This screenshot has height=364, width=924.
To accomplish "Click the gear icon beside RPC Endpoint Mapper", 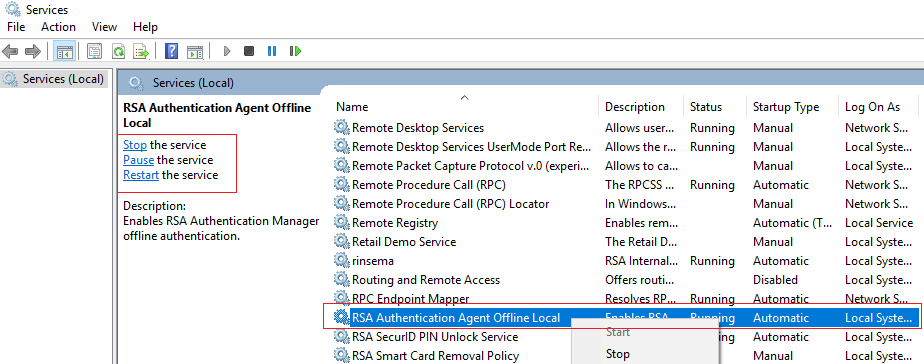I will pos(341,298).
